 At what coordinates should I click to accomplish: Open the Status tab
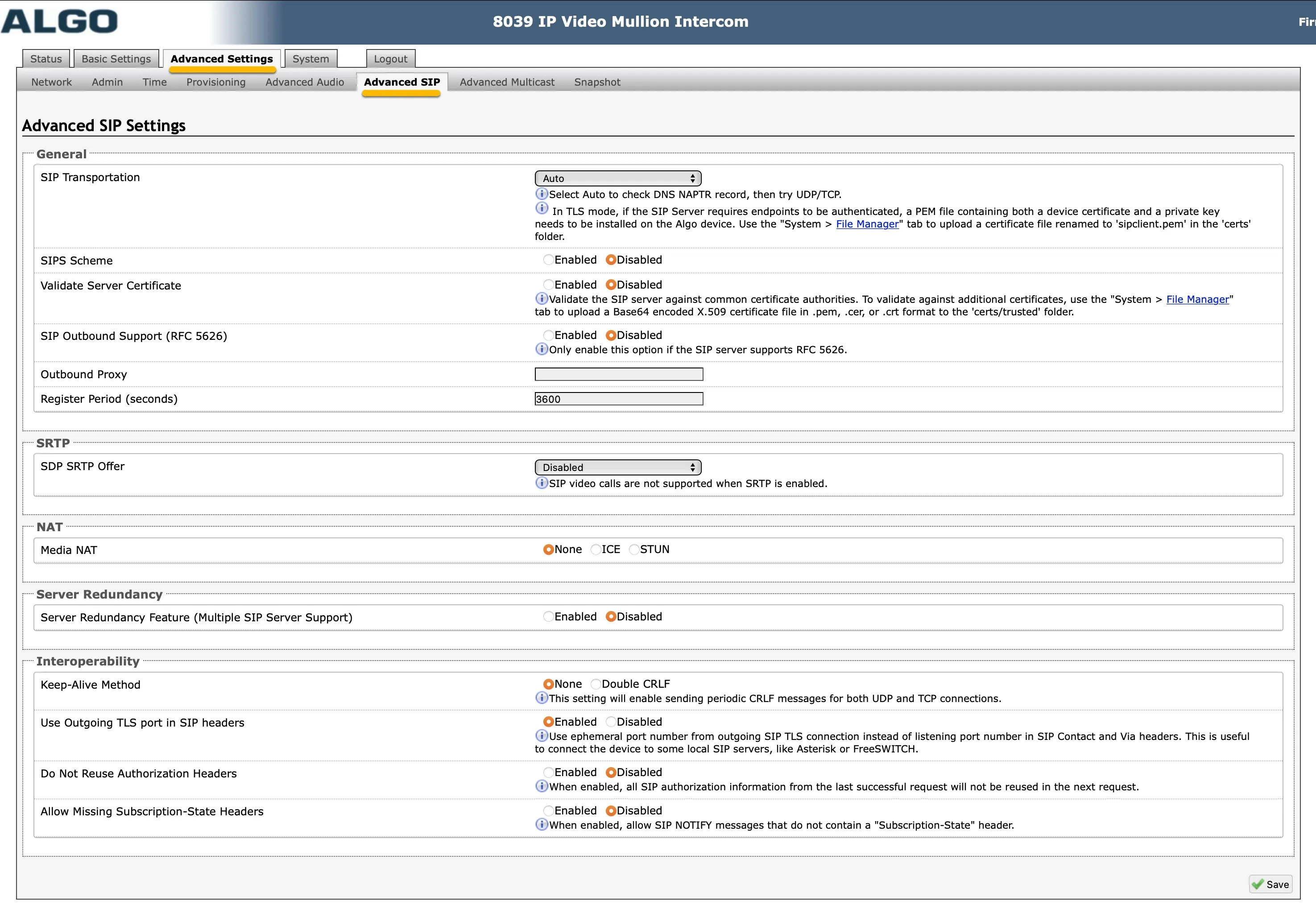[x=46, y=59]
